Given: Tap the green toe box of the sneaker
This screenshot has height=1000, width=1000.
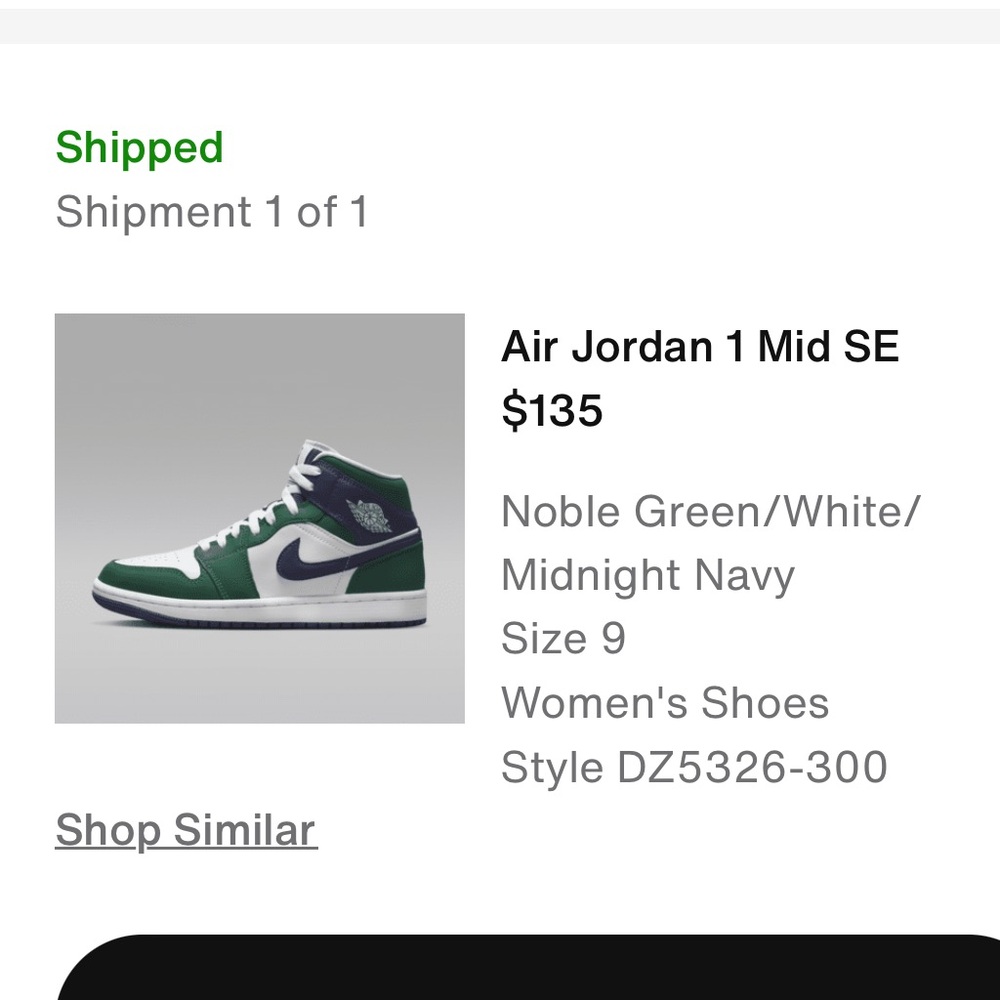Looking at the screenshot, I should [x=137, y=578].
